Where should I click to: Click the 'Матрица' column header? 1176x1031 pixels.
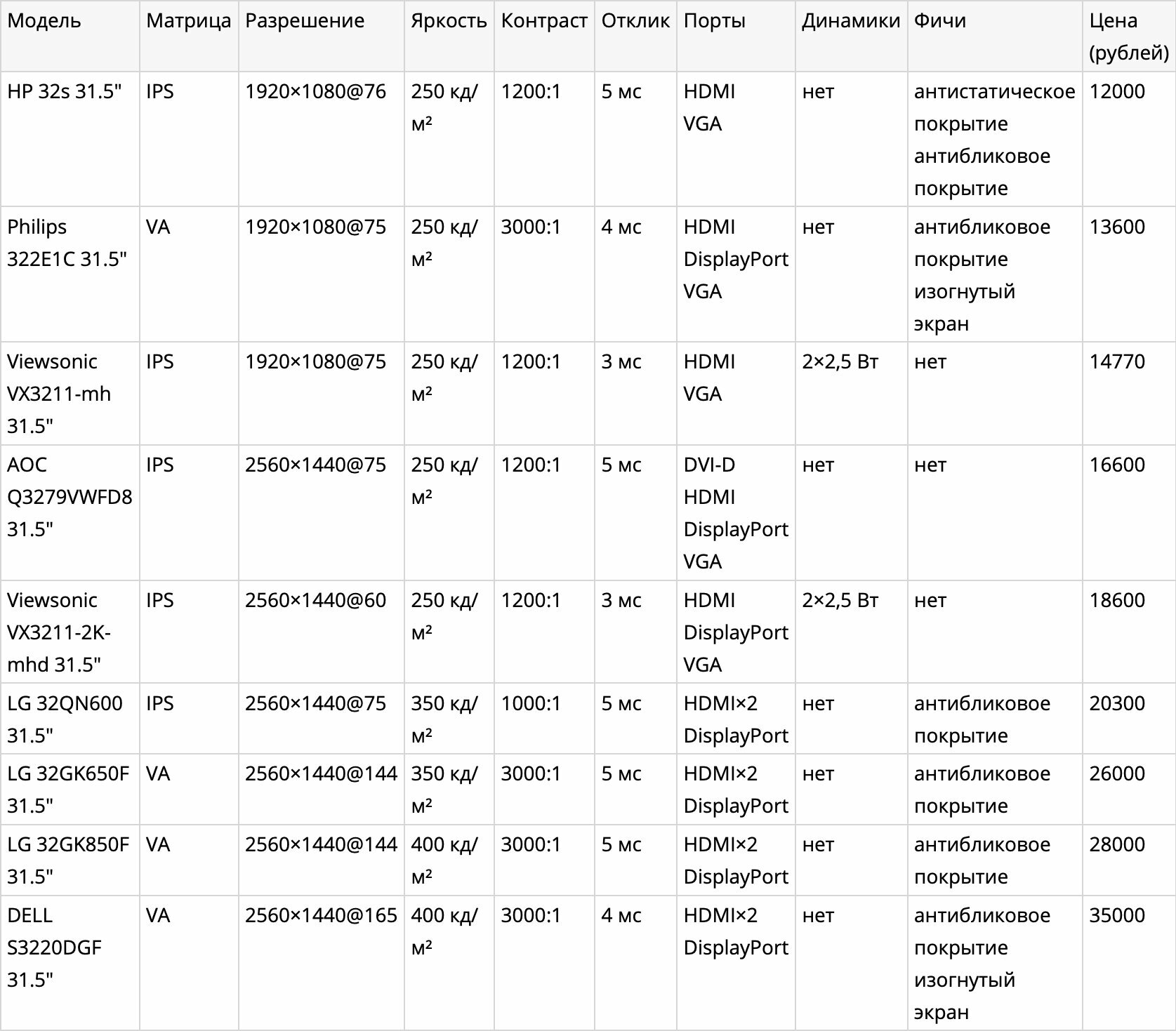(189, 36)
